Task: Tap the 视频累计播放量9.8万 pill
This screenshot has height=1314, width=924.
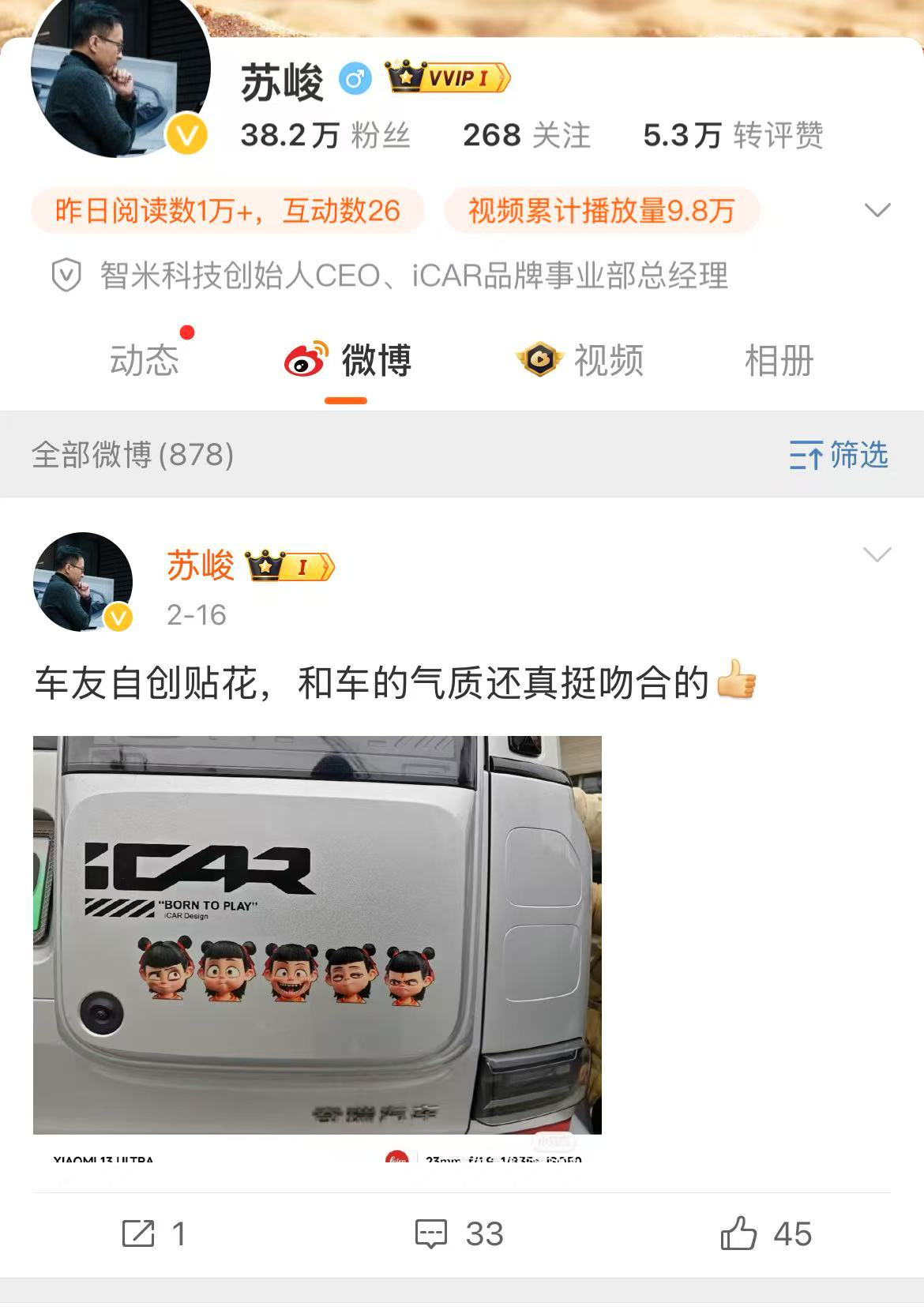Action: (602, 211)
